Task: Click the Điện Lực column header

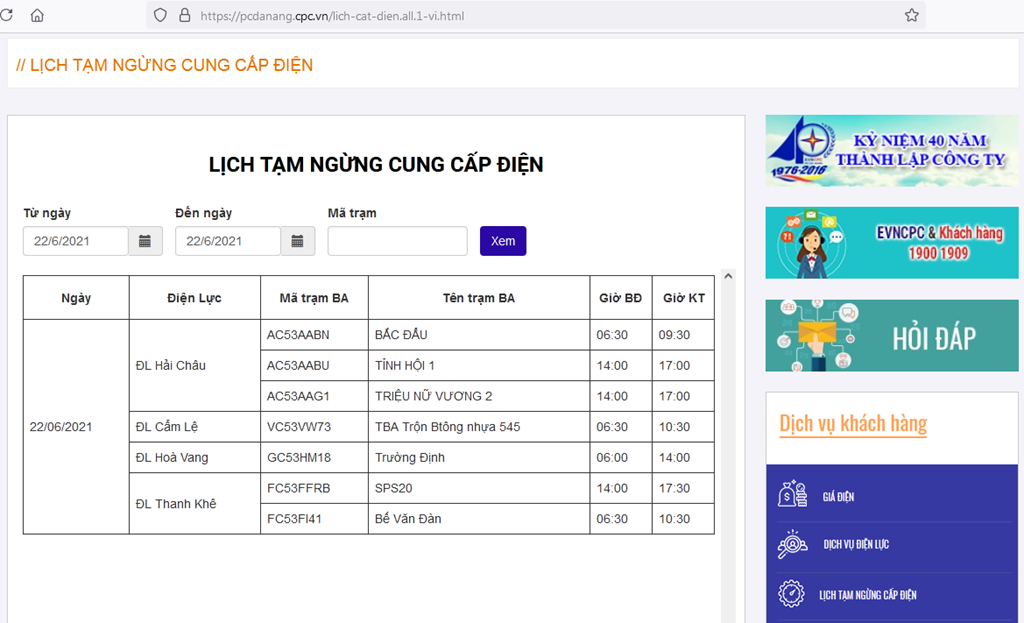Action: (195, 298)
